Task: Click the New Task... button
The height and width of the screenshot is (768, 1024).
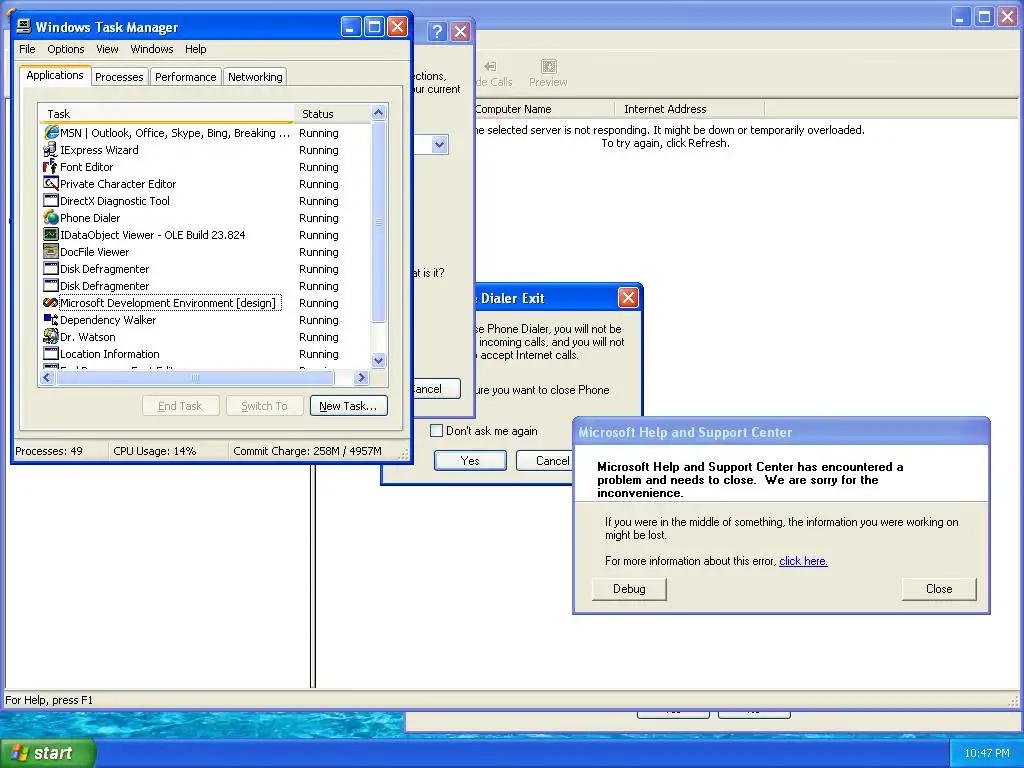Action: pyautogui.click(x=348, y=406)
